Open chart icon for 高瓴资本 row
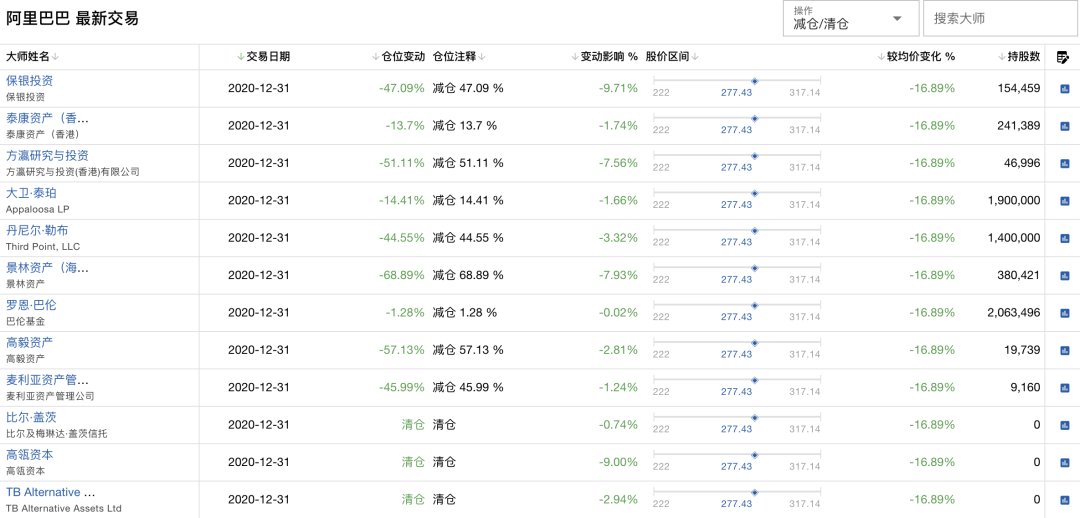 1064,463
